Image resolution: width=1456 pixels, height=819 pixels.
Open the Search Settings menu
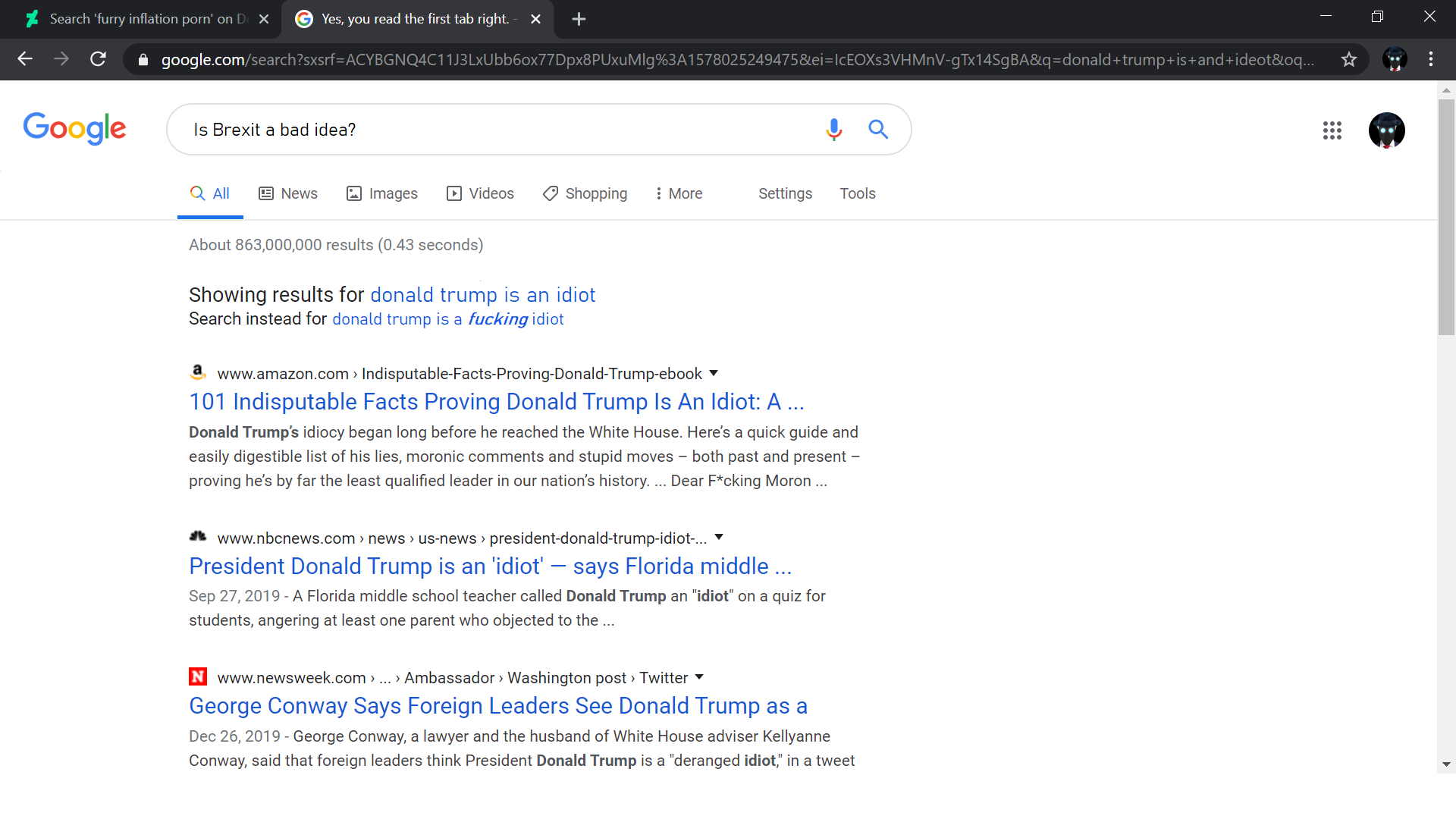(785, 193)
